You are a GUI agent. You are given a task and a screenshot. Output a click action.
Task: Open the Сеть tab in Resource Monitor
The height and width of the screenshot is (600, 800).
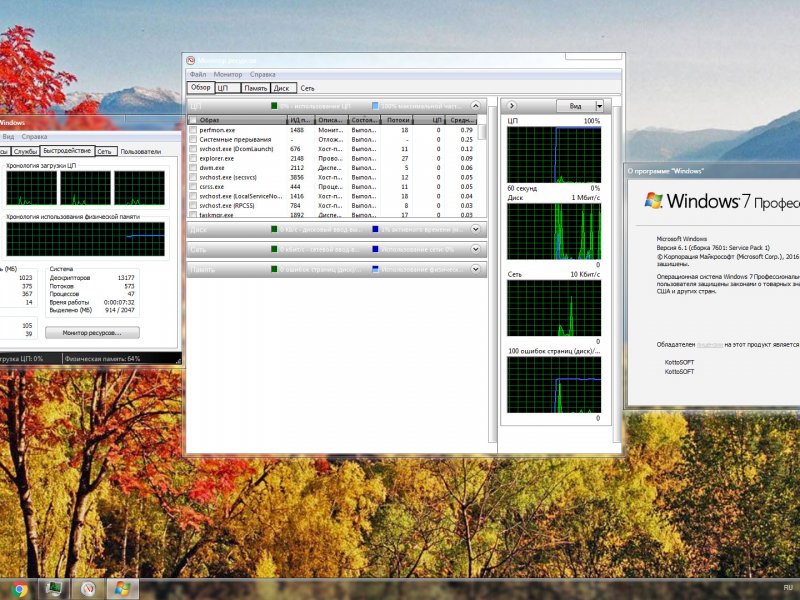[307, 88]
